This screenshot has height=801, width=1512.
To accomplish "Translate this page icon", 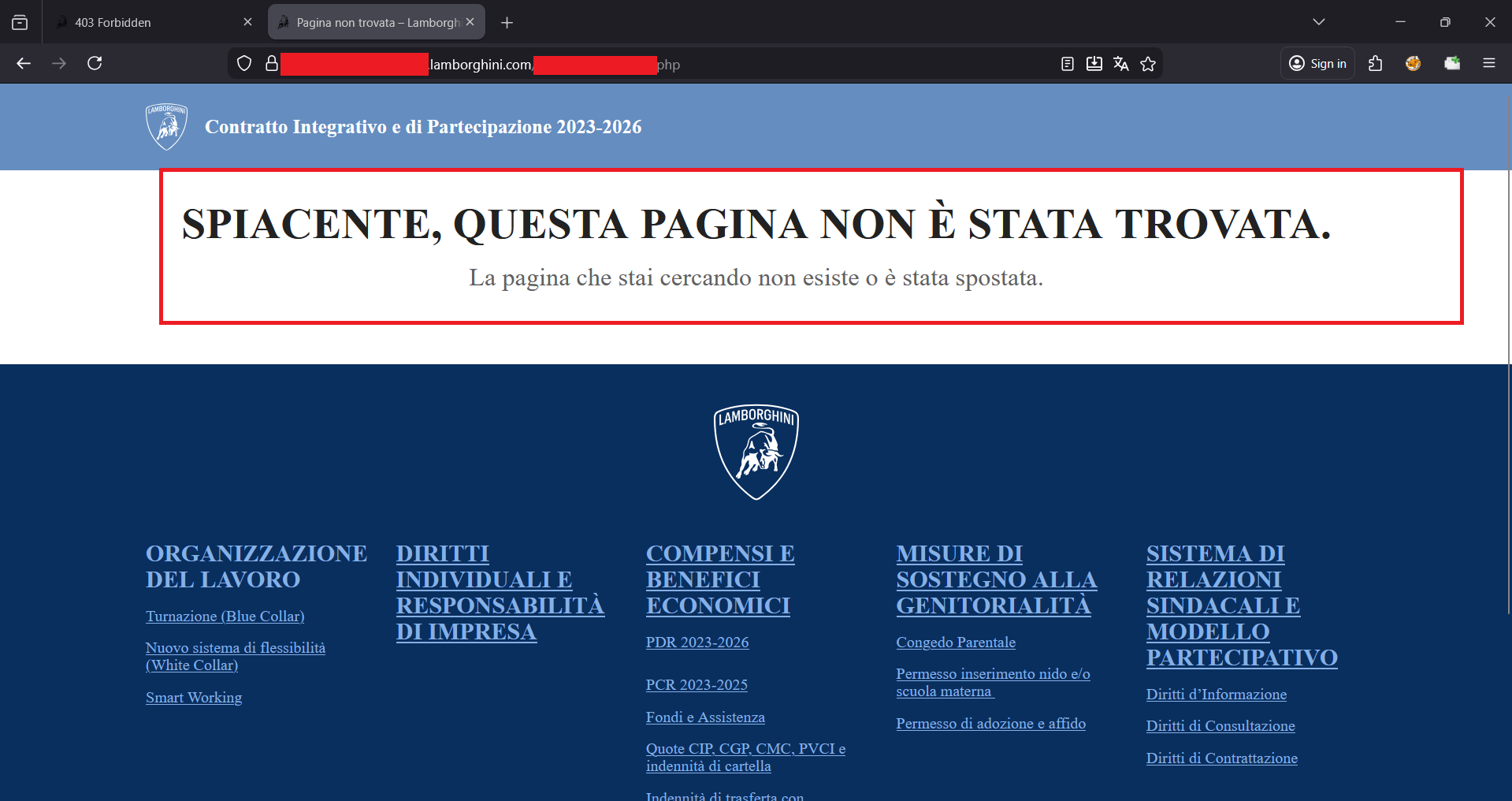I will 1121,64.
